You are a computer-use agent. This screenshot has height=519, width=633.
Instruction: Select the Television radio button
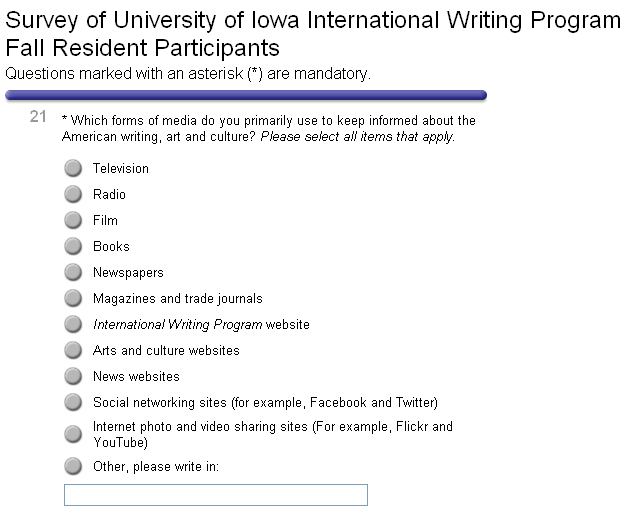click(73, 168)
